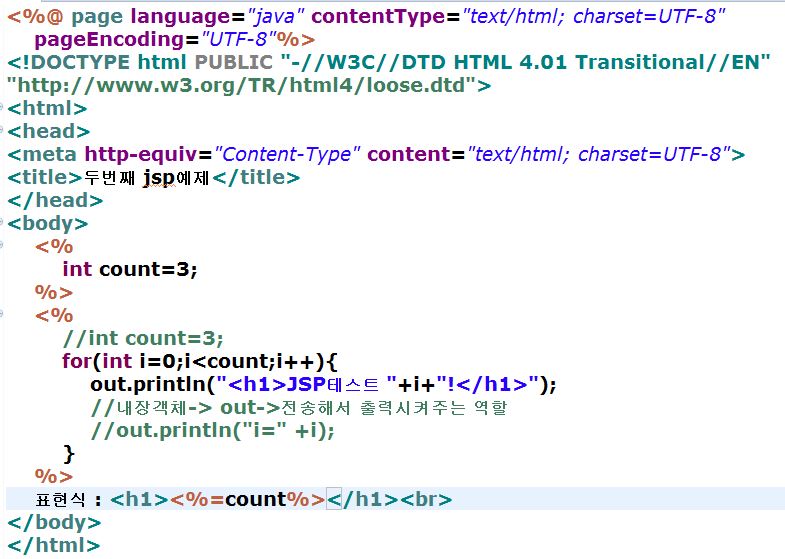This screenshot has height=559, width=785.
Task: Click the "java" value in the page directive
Action: point(275,17)
